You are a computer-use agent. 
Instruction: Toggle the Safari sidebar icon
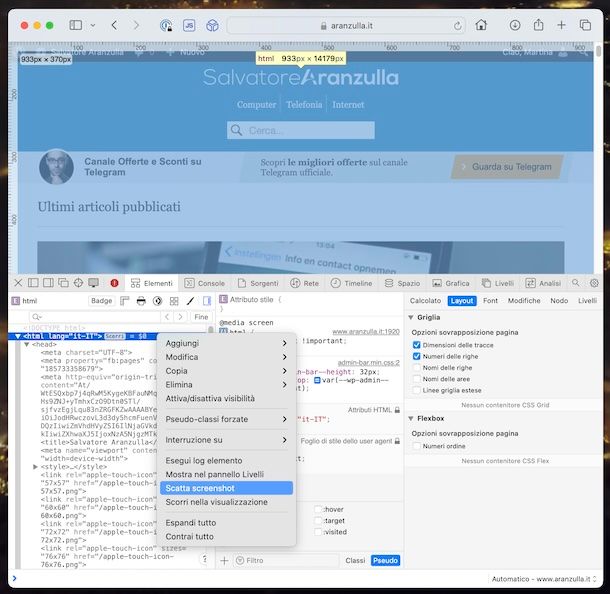point(75,25)
